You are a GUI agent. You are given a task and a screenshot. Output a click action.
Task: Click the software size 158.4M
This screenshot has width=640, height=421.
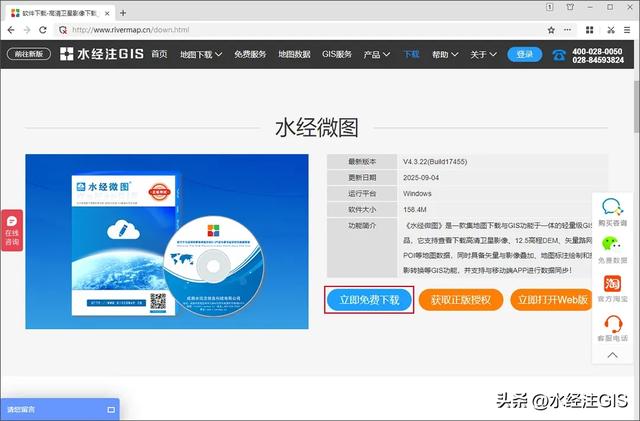click(x=415, y=209)
